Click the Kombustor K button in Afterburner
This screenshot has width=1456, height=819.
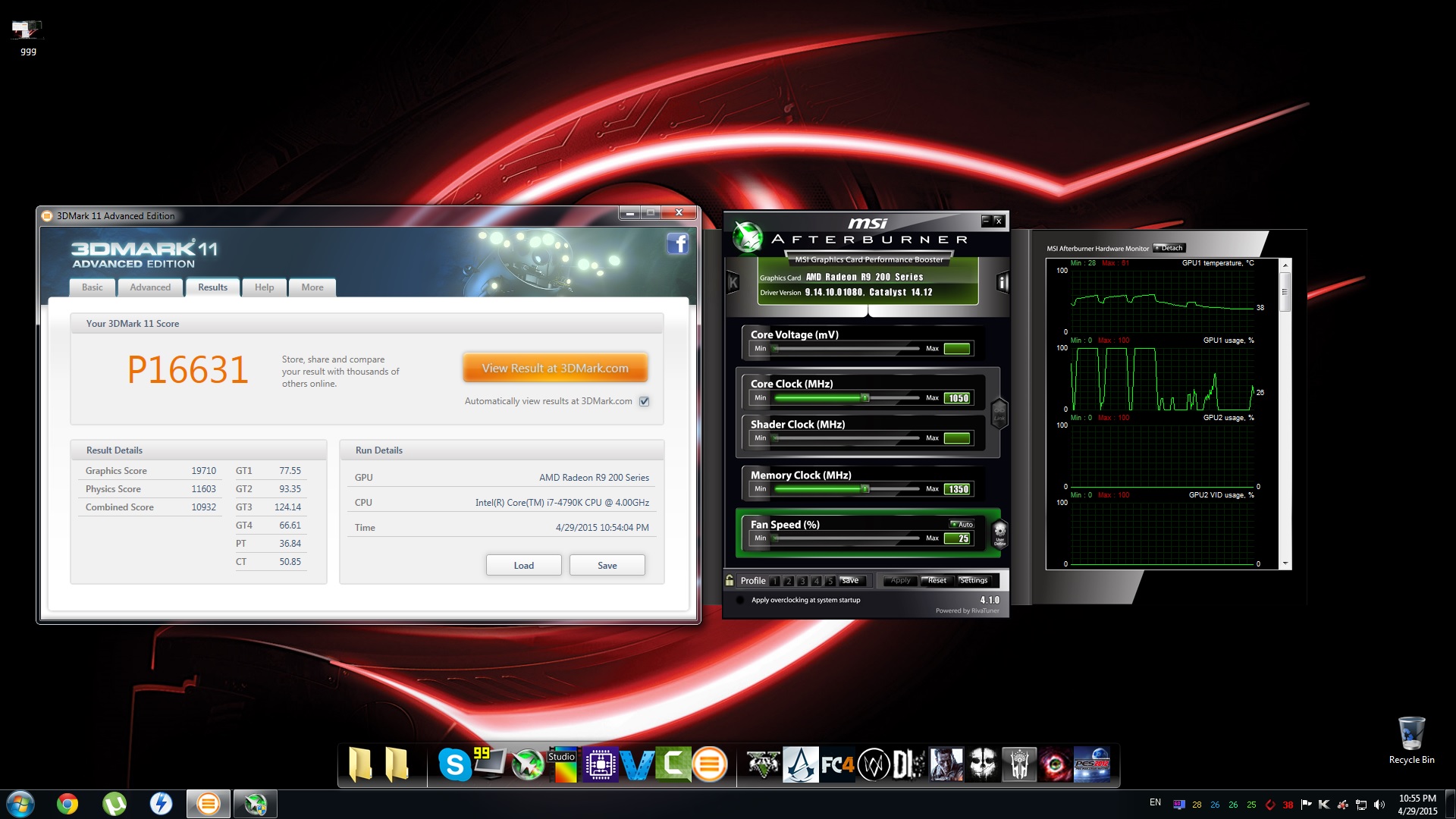coord(733,283)
